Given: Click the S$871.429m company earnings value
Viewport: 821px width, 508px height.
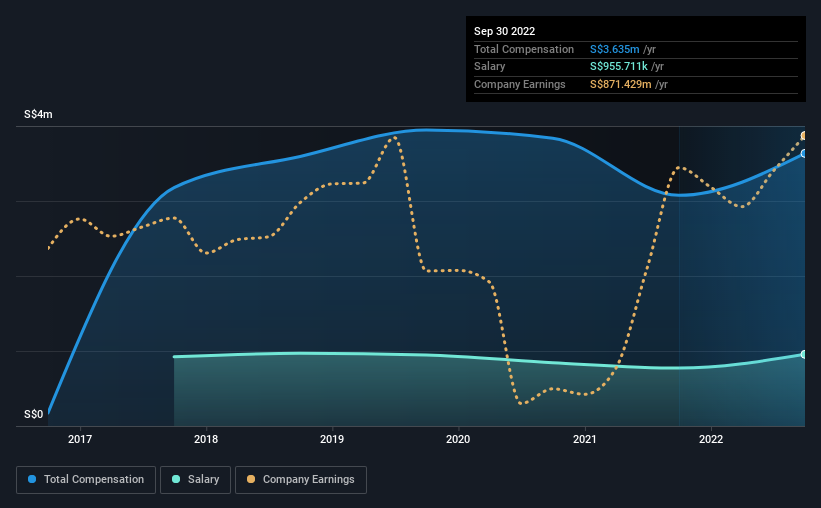Looking at the screenshot, I should [621, 84].
